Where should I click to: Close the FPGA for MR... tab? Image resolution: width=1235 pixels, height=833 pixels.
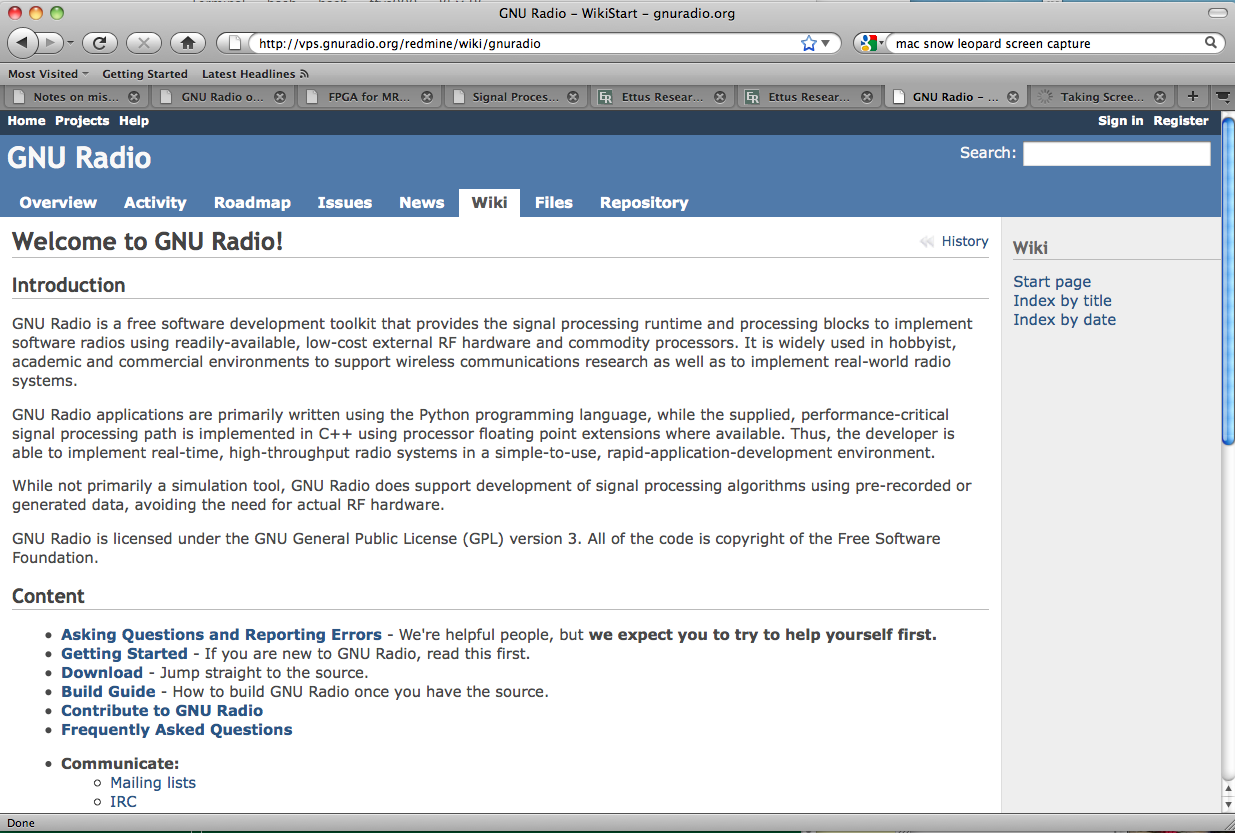coord(427,97)
